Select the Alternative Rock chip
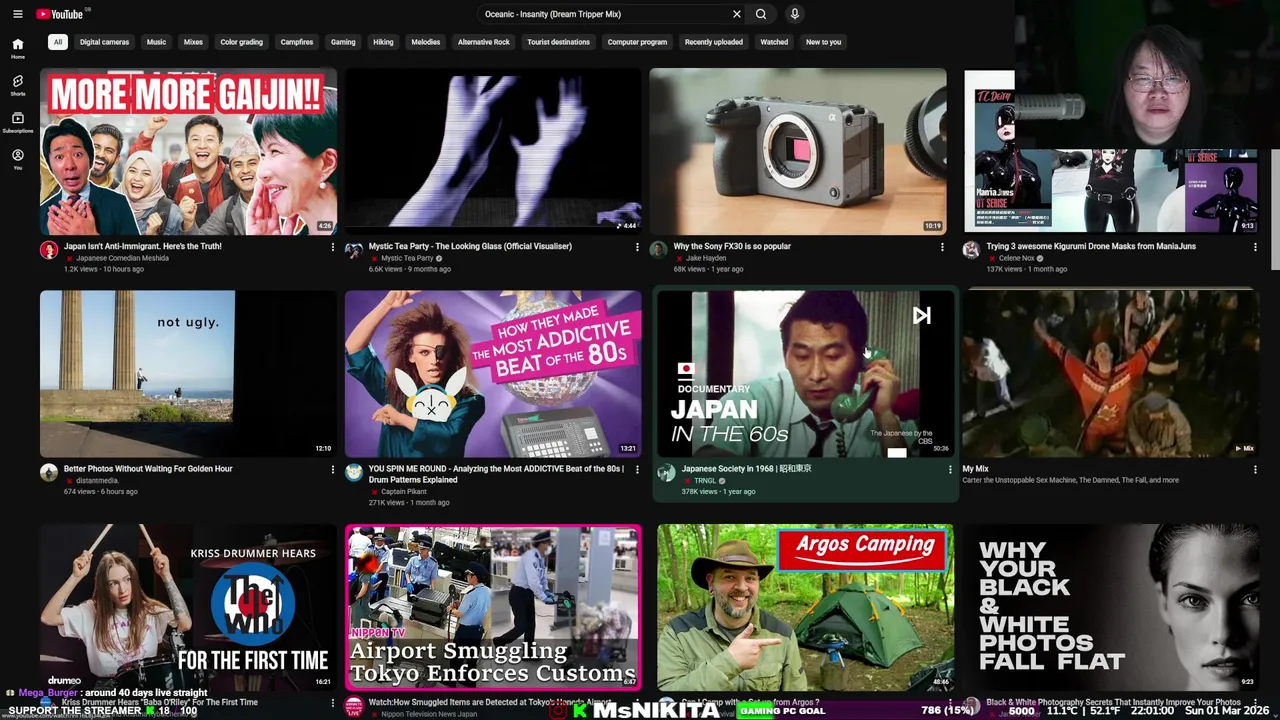The height and width of the screenshot is (720, 1280). tap(484, 42)
